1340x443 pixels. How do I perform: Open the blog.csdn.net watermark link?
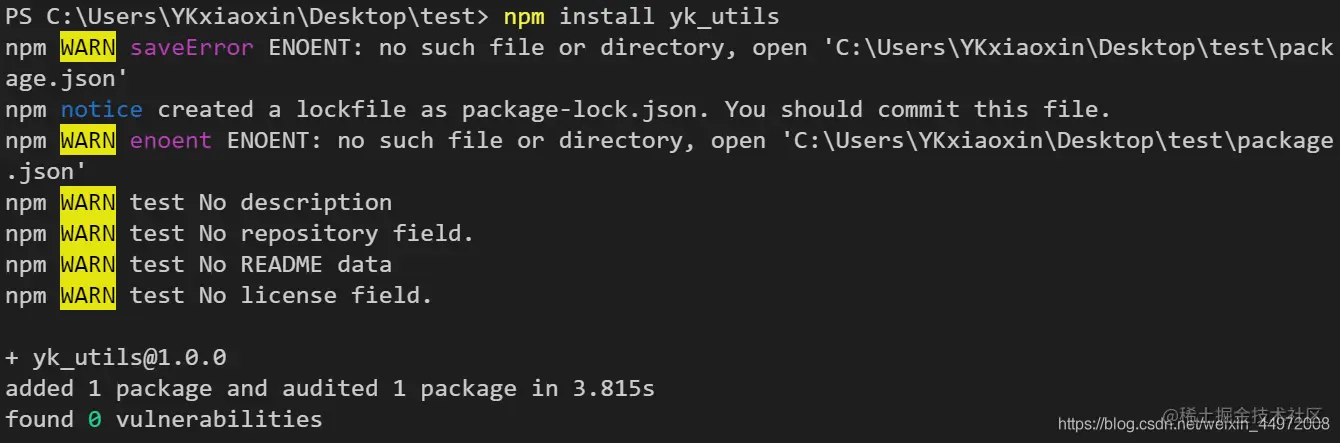(1193, 425)
